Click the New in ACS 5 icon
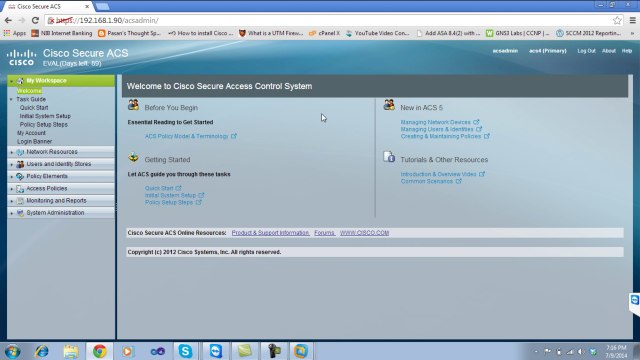 (389, 105)
